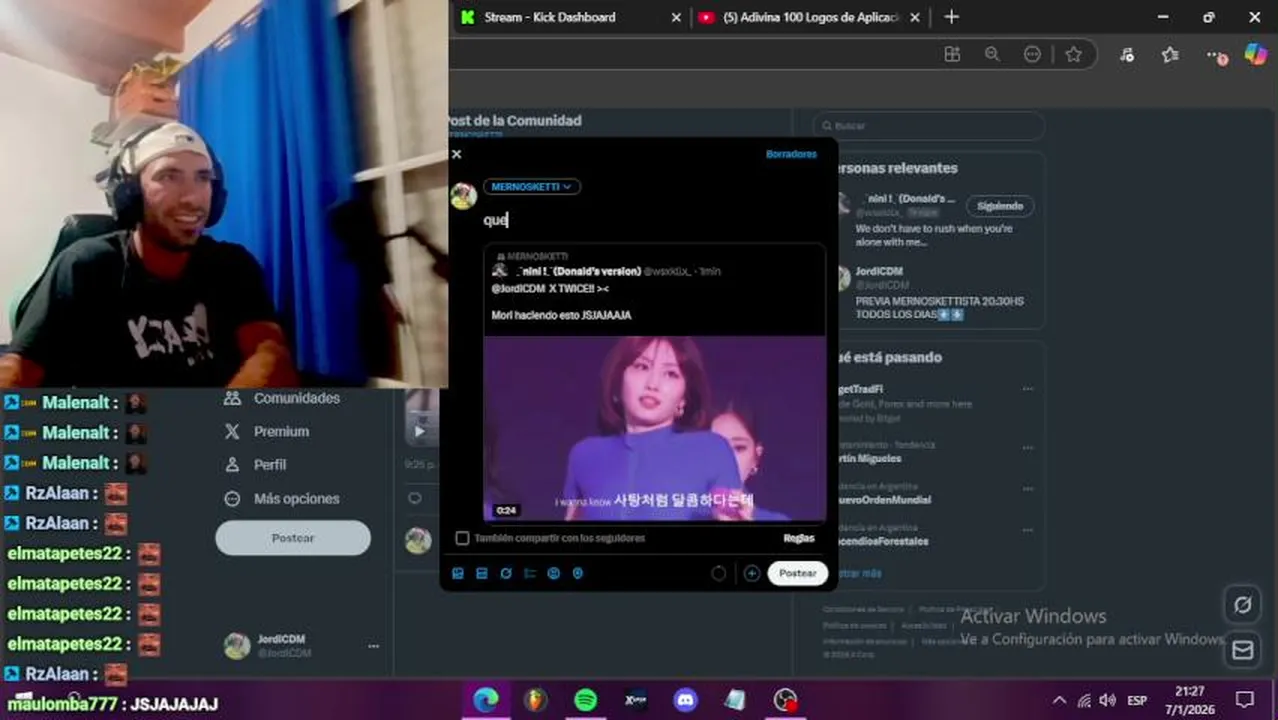The width and height of the screenshot is (1278, 720).
Task: Open the 21:27 clock and date
Action: click(x=1189, y=700)
